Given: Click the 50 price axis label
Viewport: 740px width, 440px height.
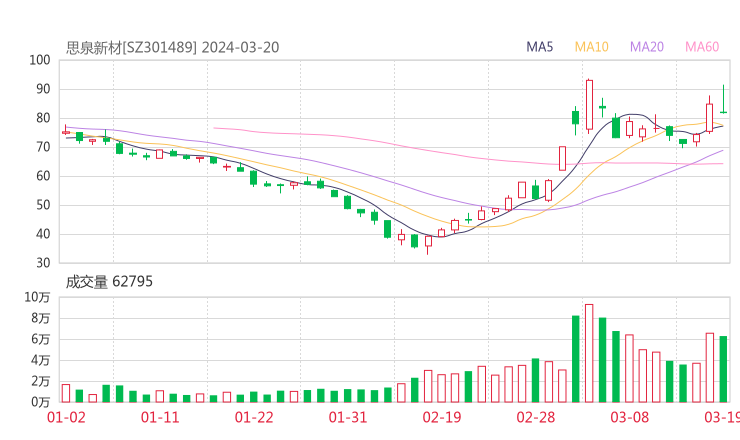Looking at the screenshot, I should tap(43, 205).
